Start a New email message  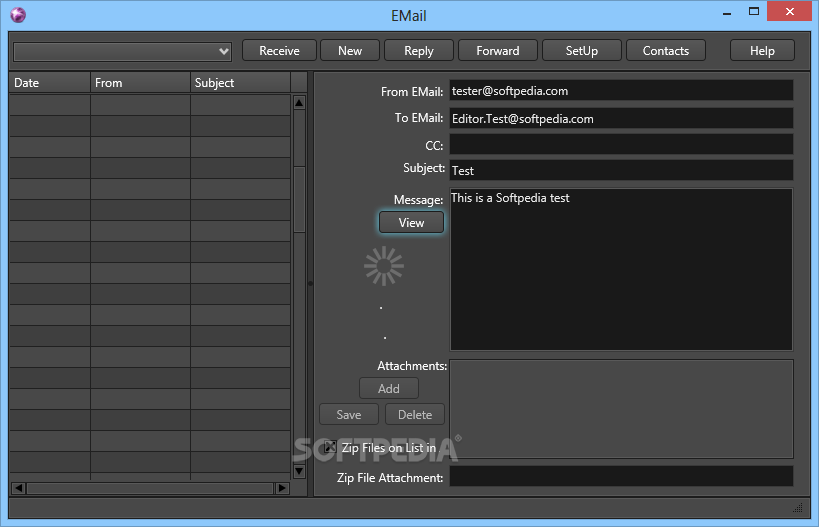349,51
